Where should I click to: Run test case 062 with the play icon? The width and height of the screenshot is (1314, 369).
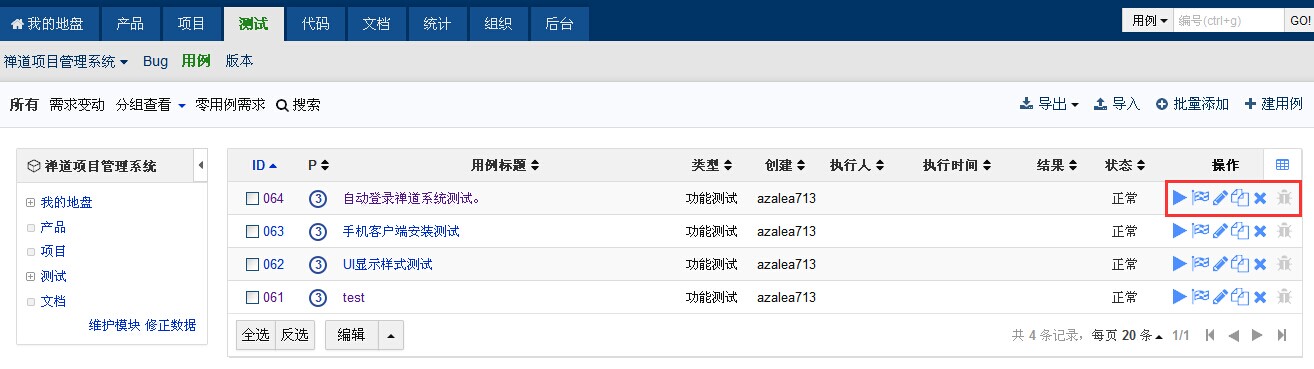[x=1180, y=264]
